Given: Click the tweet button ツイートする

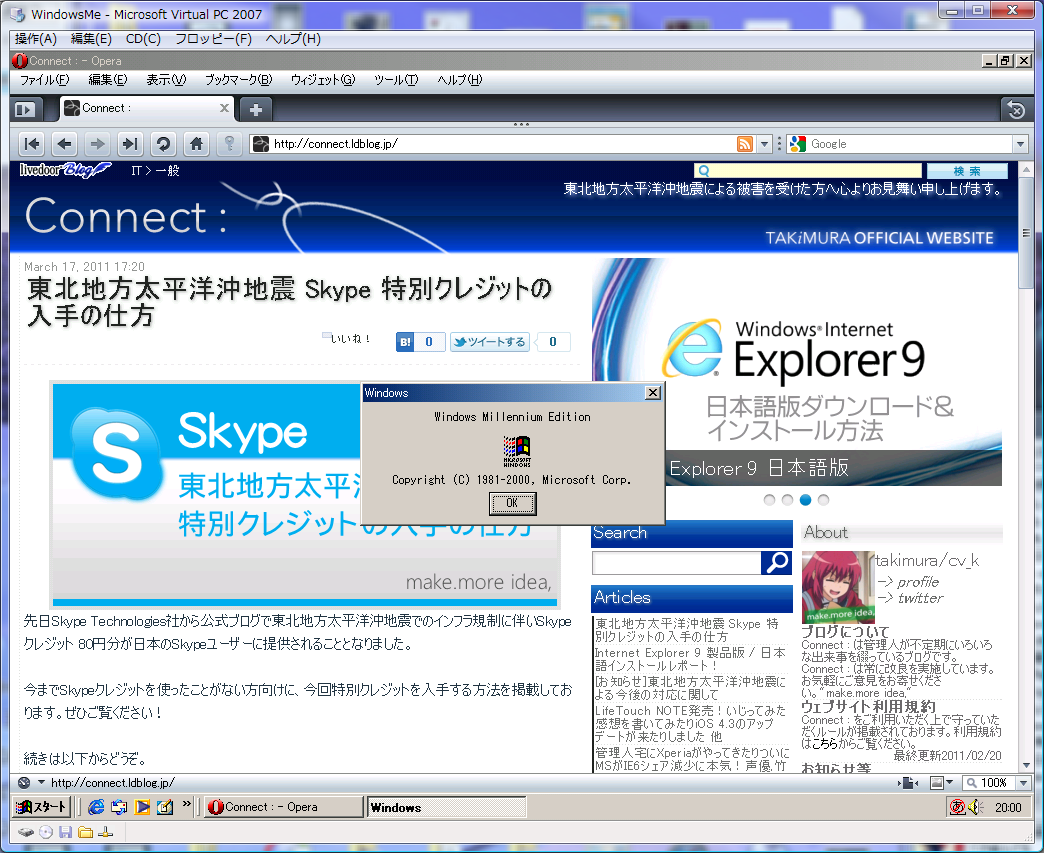Looking at the screenshot, I should pos(490,342).
